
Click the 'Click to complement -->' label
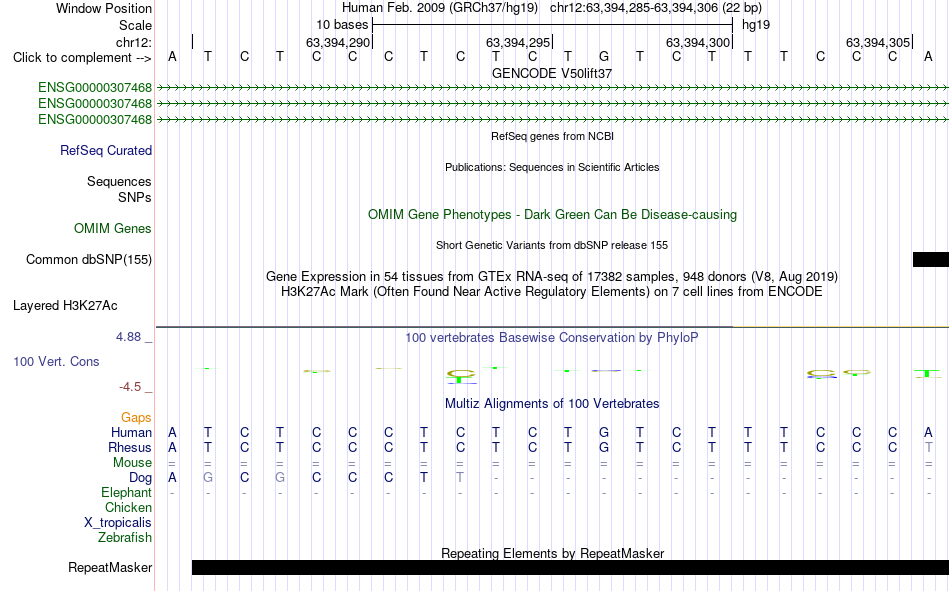pos(82,58)
